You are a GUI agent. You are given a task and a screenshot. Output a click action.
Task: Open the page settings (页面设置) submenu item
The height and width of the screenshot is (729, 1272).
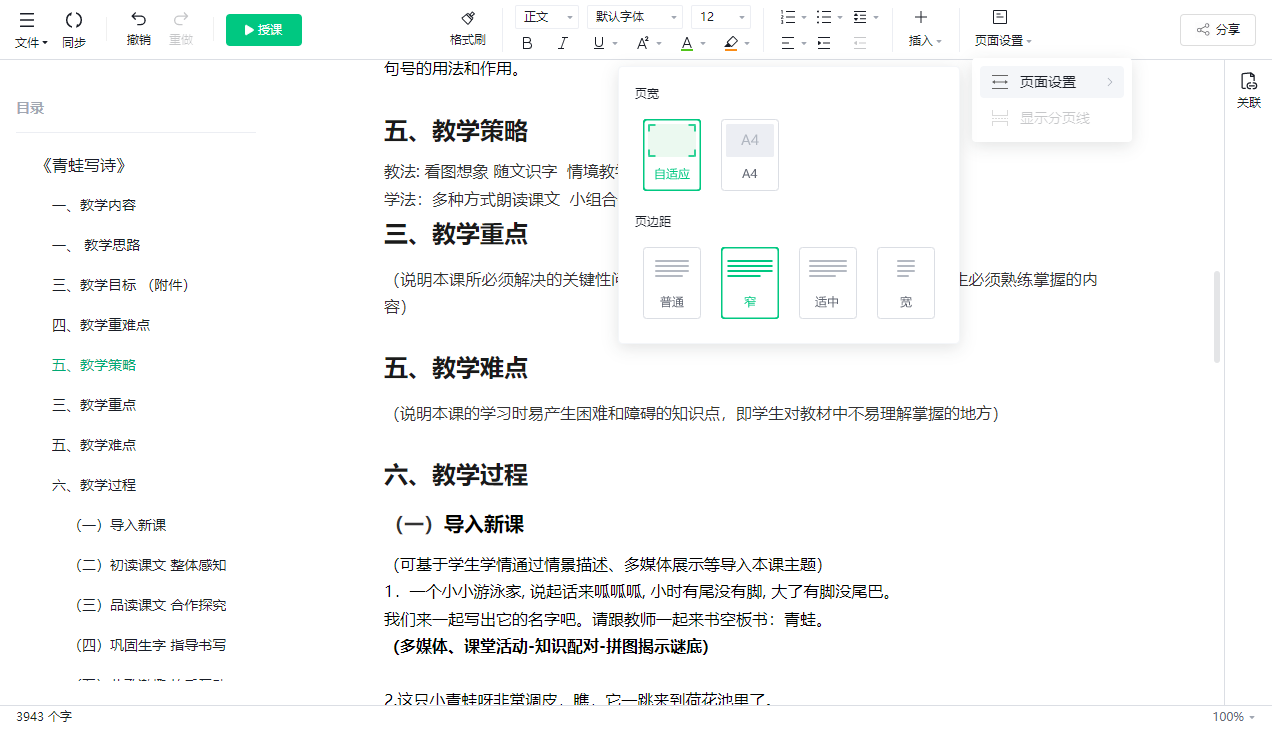coord(1052,82)
